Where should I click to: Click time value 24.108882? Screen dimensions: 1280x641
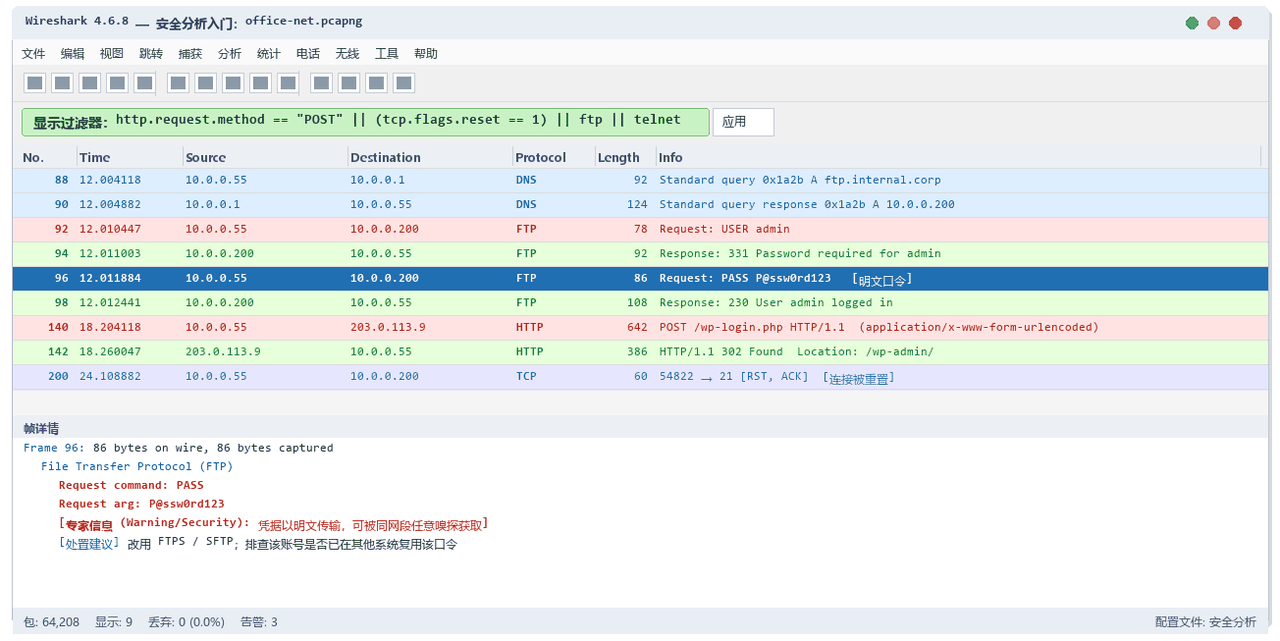pyautogui.click(x=110, y=376)
